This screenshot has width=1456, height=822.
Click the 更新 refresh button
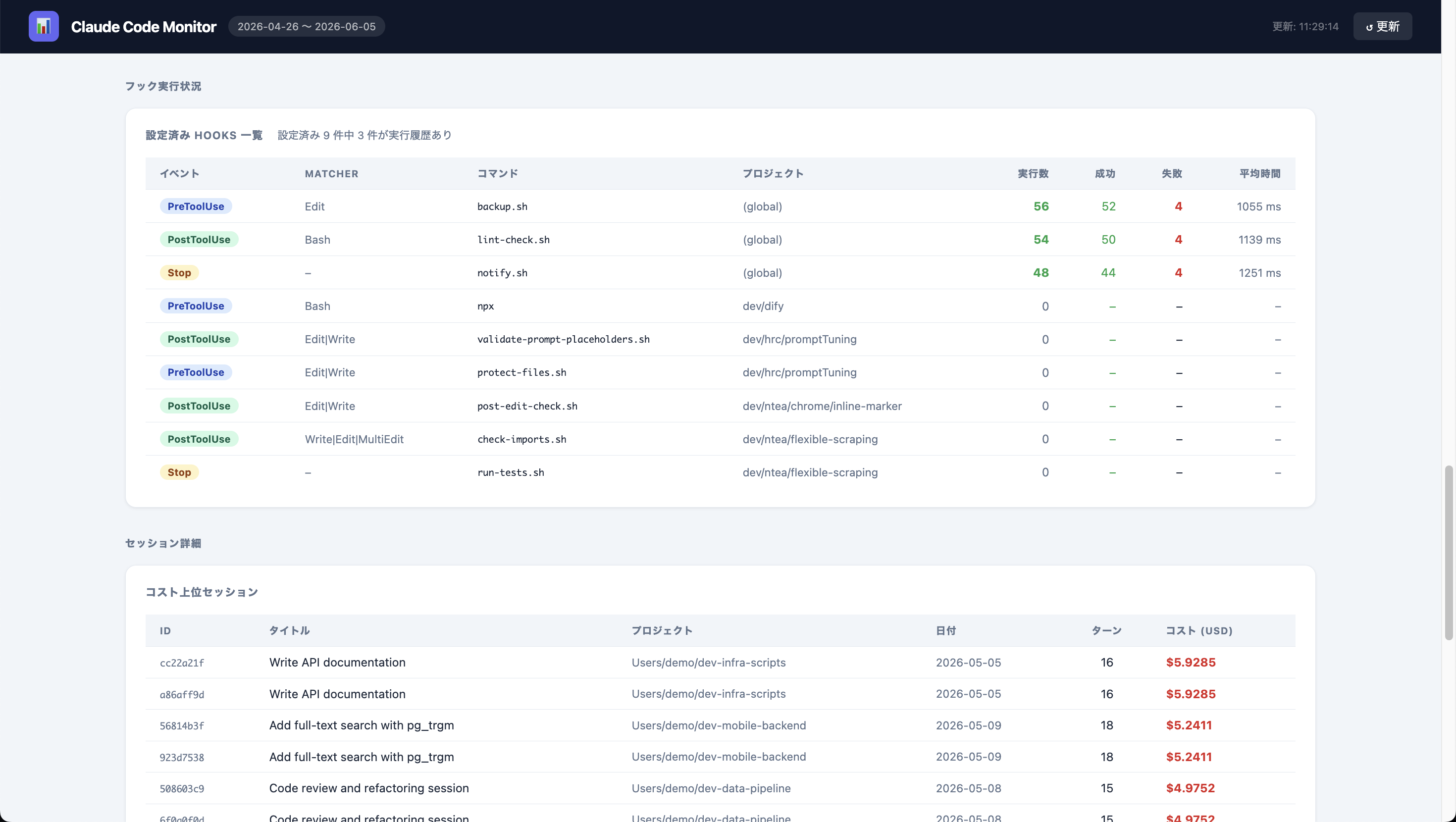tap(1383, 27)
